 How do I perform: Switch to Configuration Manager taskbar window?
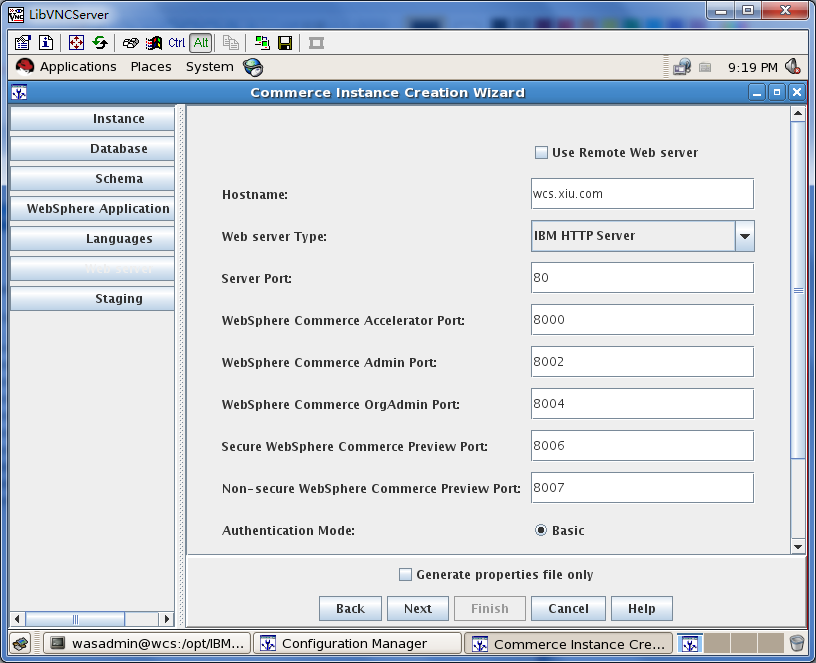pos(358,644)
